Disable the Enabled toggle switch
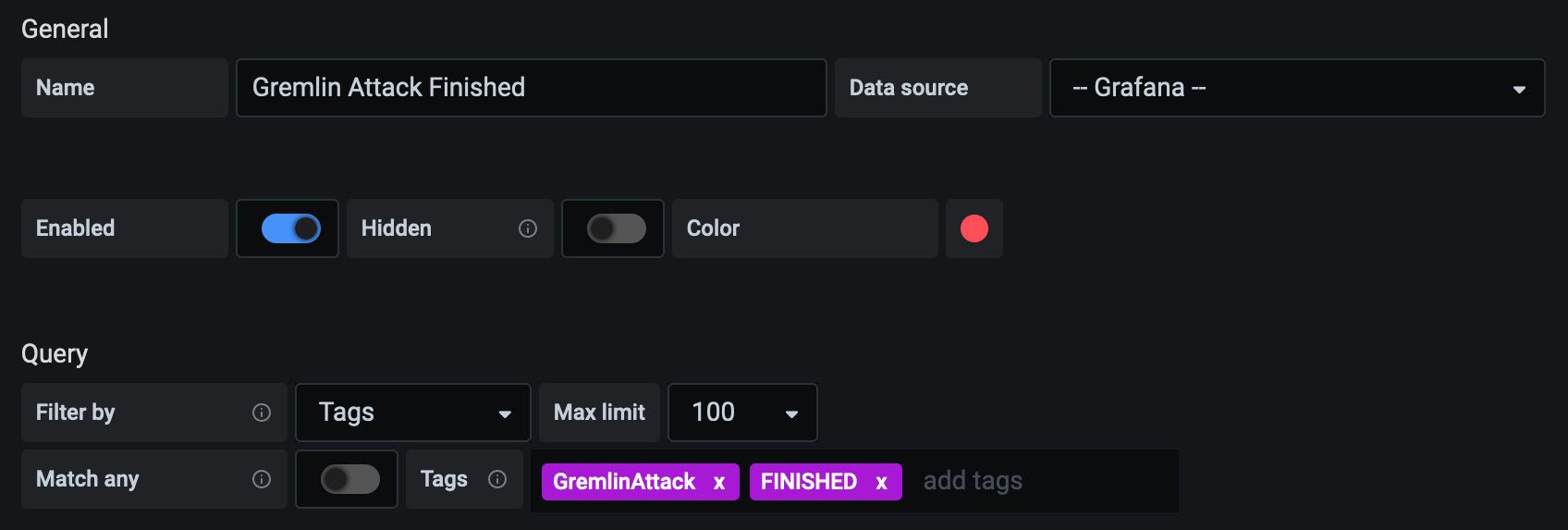The image size is (1568, 530). pyautogui.click(x=291, y=228)
